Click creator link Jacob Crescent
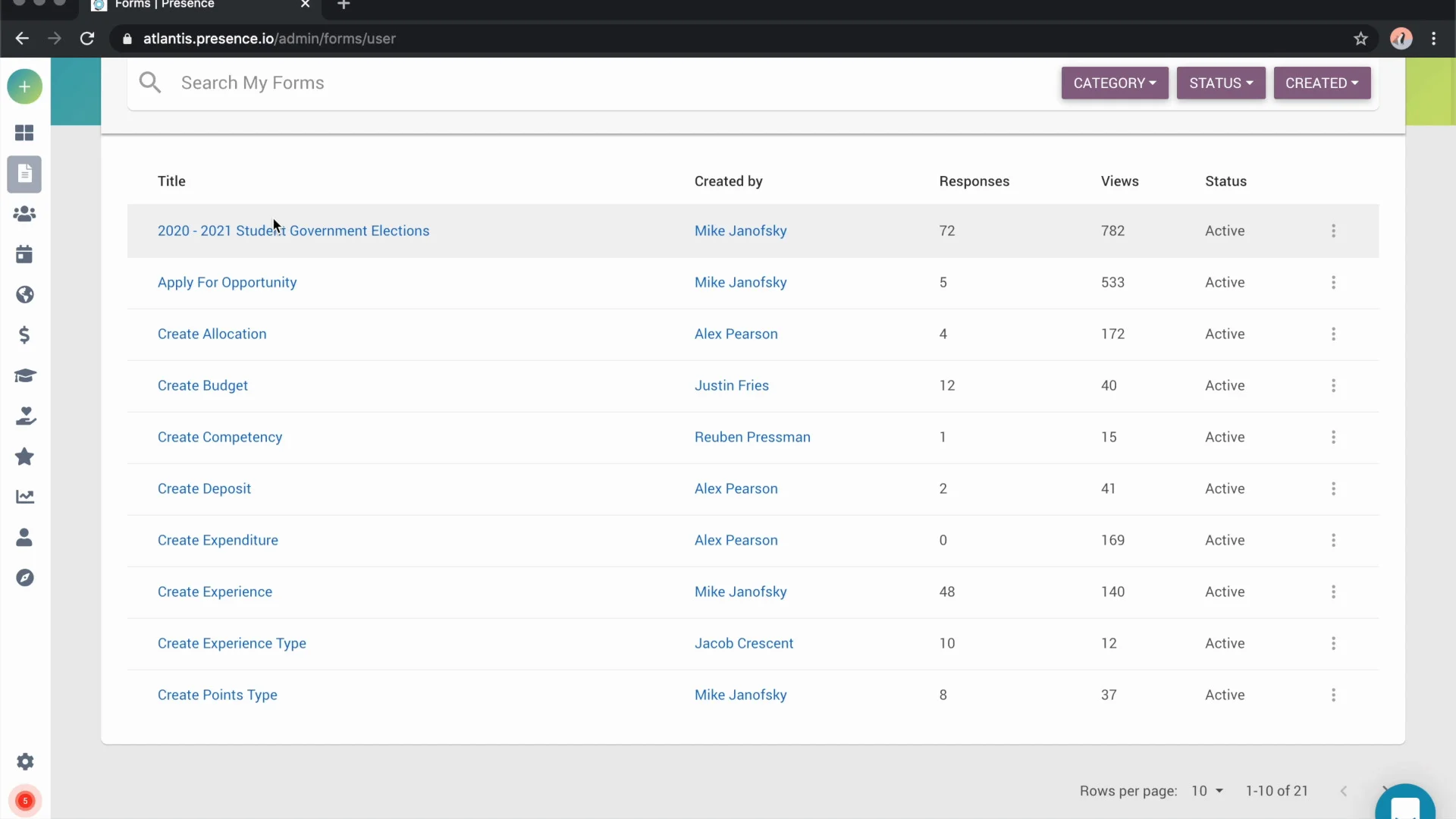This screenshot has width=1456, height=819. click(743, 643)
